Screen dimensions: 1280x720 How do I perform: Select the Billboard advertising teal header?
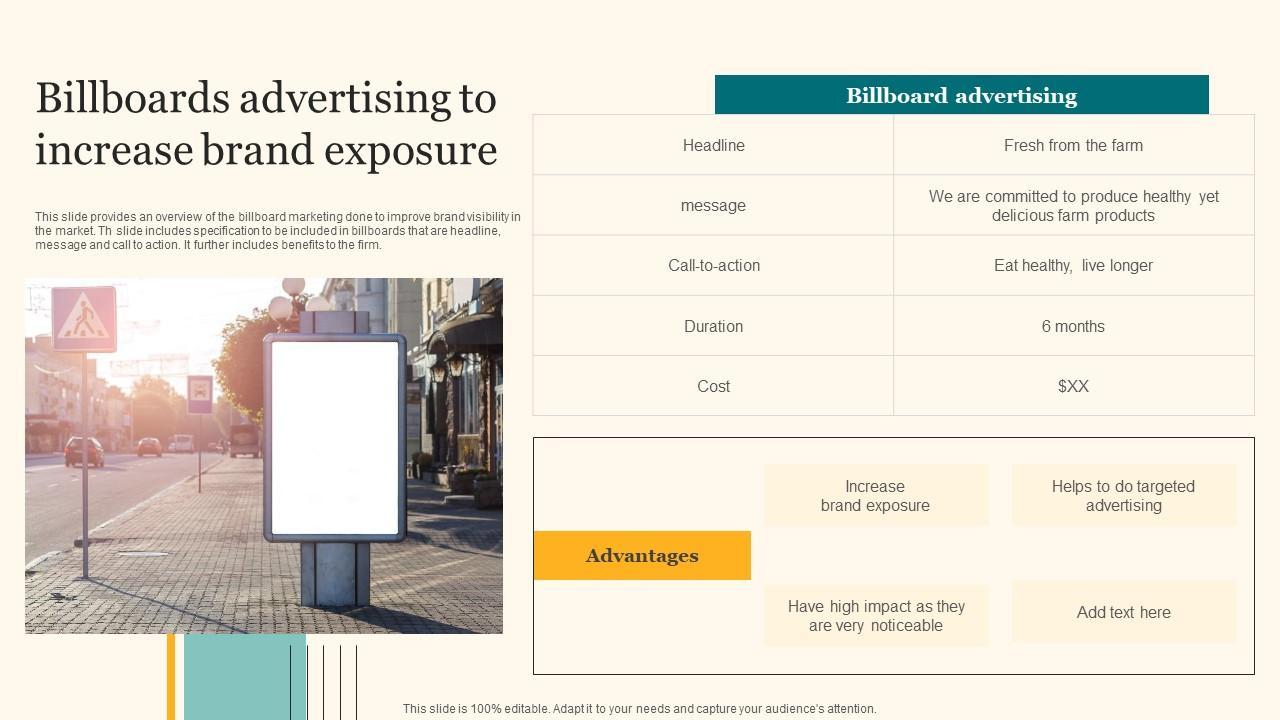(961, 95)
